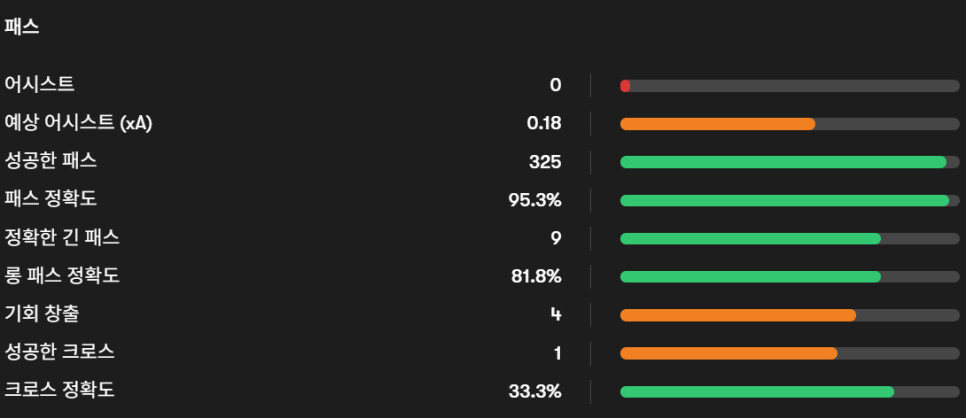Click the 어시스트 stat label
The image size is (966, 418).
pyautogui.click(x=39, y=85)
